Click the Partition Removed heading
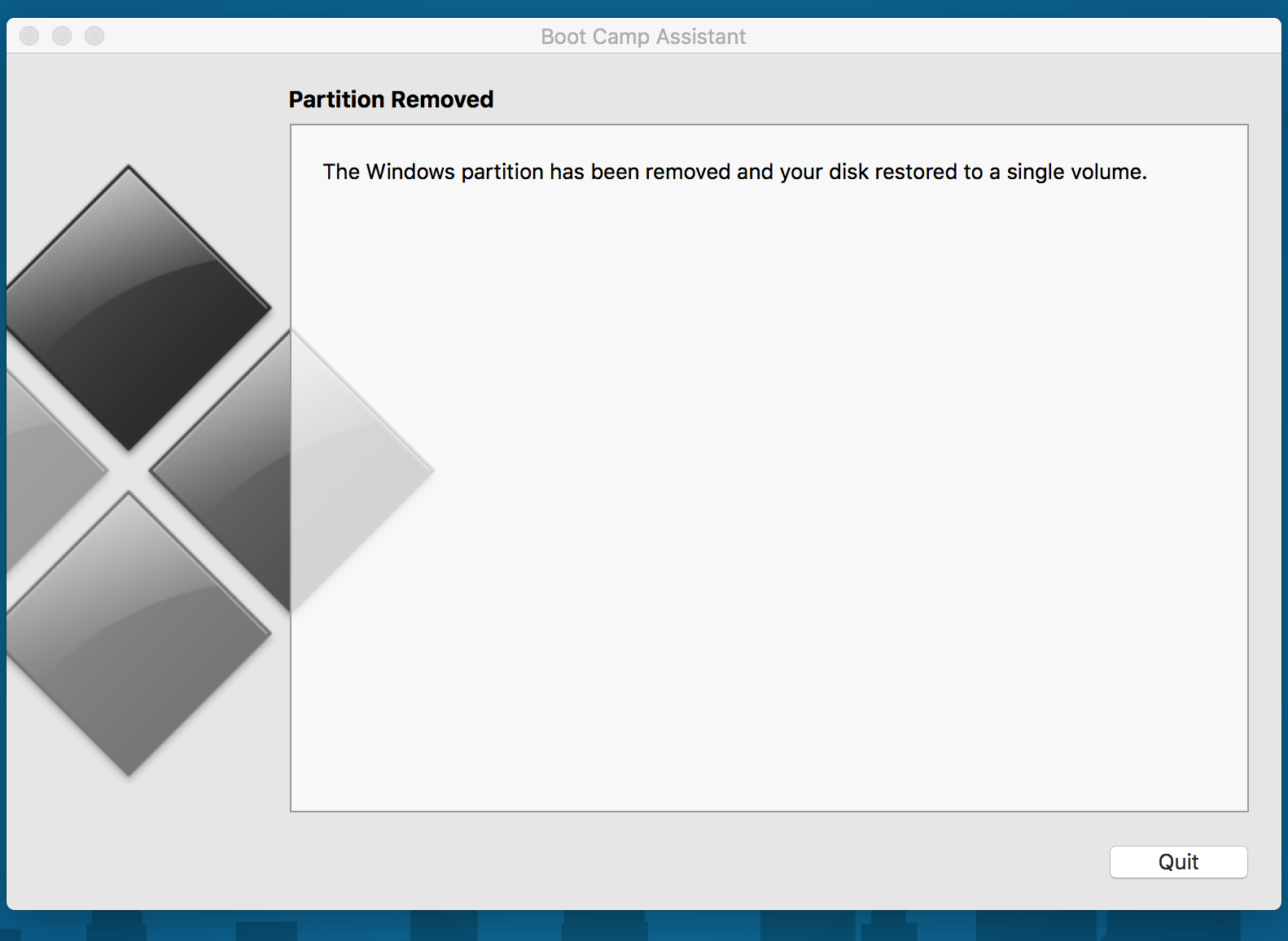This screenshot has width=1288, height=941. point(392,99)
